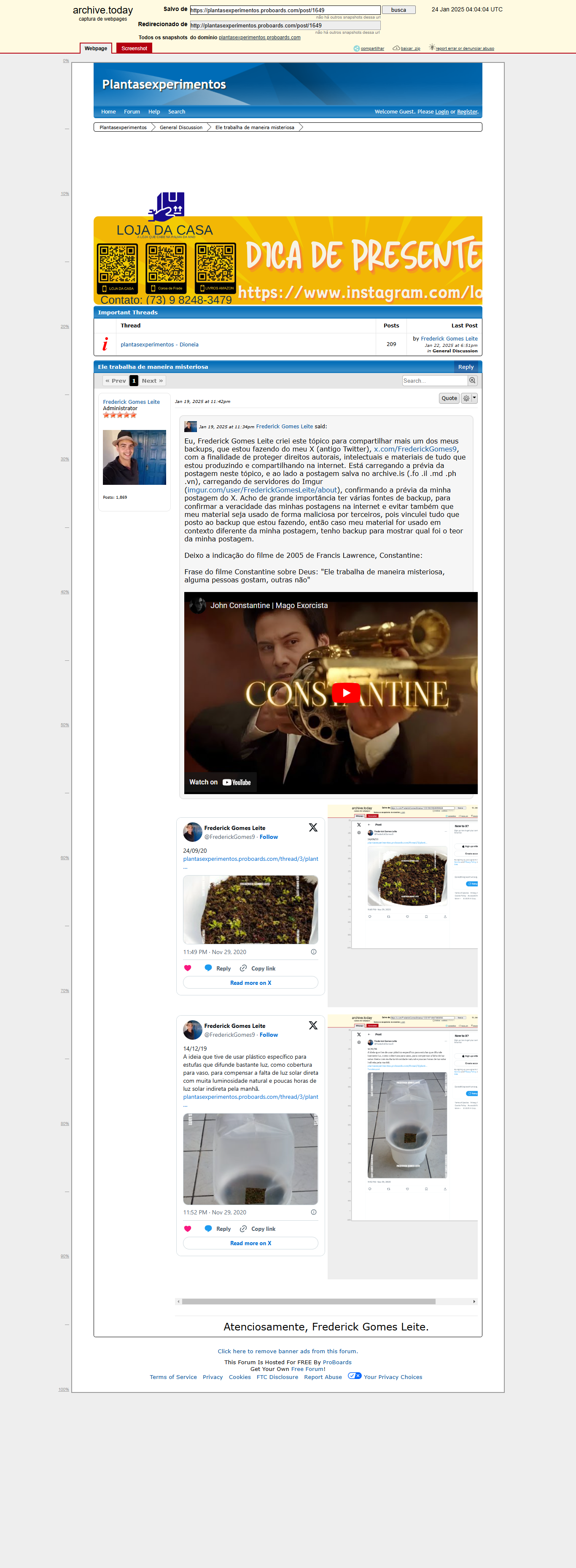The width and height of the screenshot is (576, 1568).
Task: Click the x.com/FrederickGomes9 link
Action: (415, 449)
